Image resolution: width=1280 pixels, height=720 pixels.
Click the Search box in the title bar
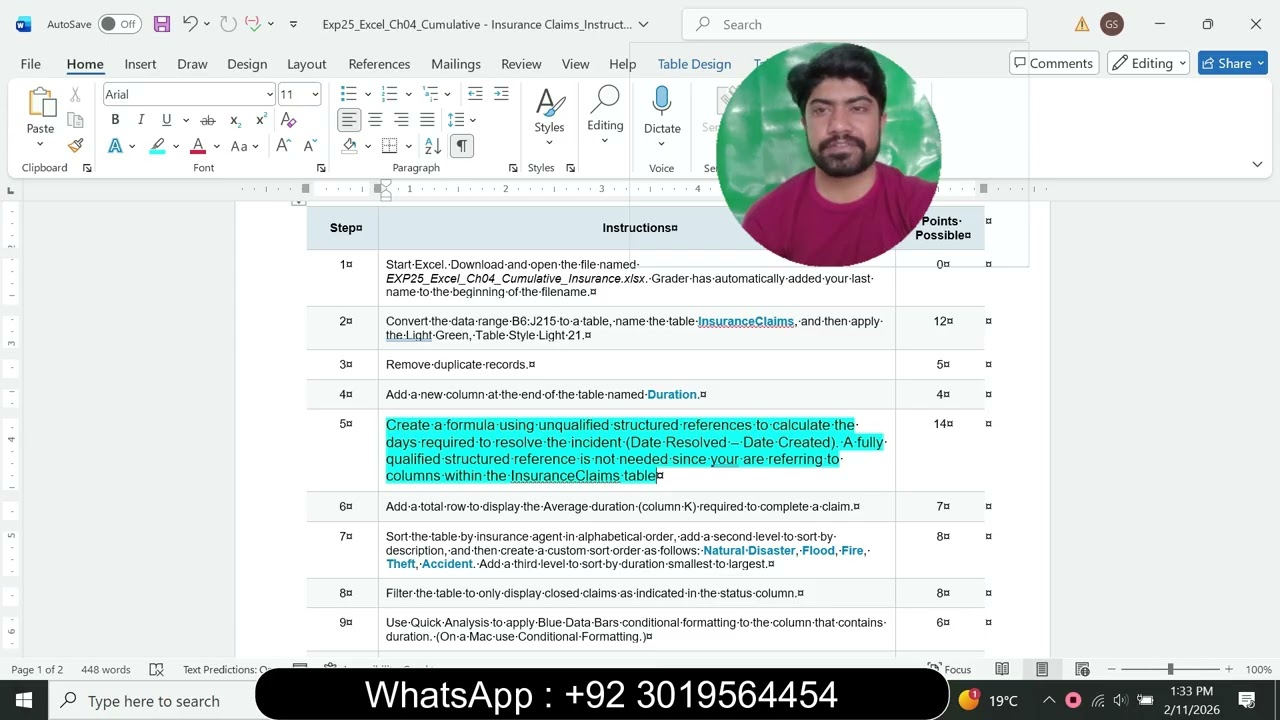coord(854,24)
